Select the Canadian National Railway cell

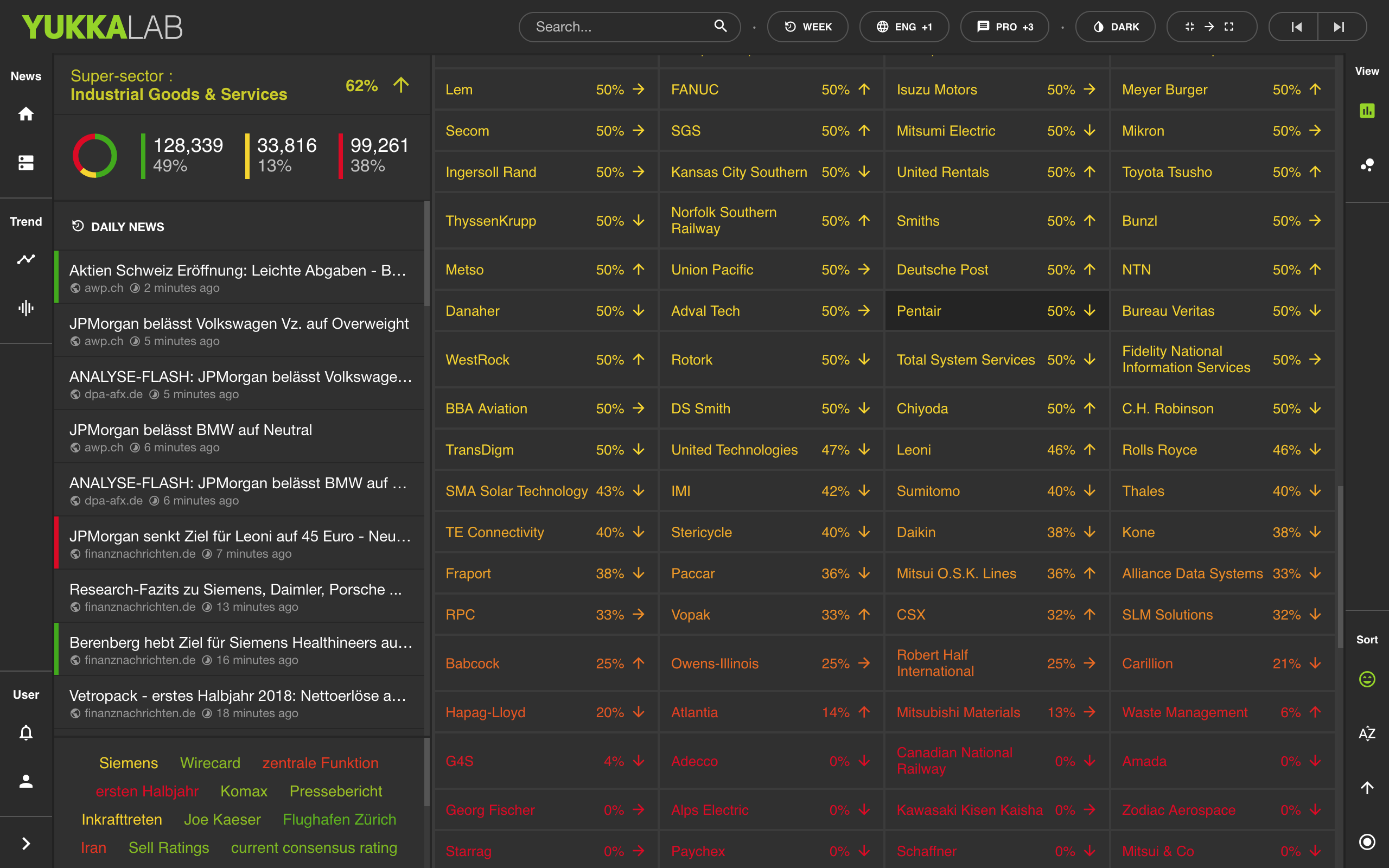pyautogui.click(x=996, y=761)
